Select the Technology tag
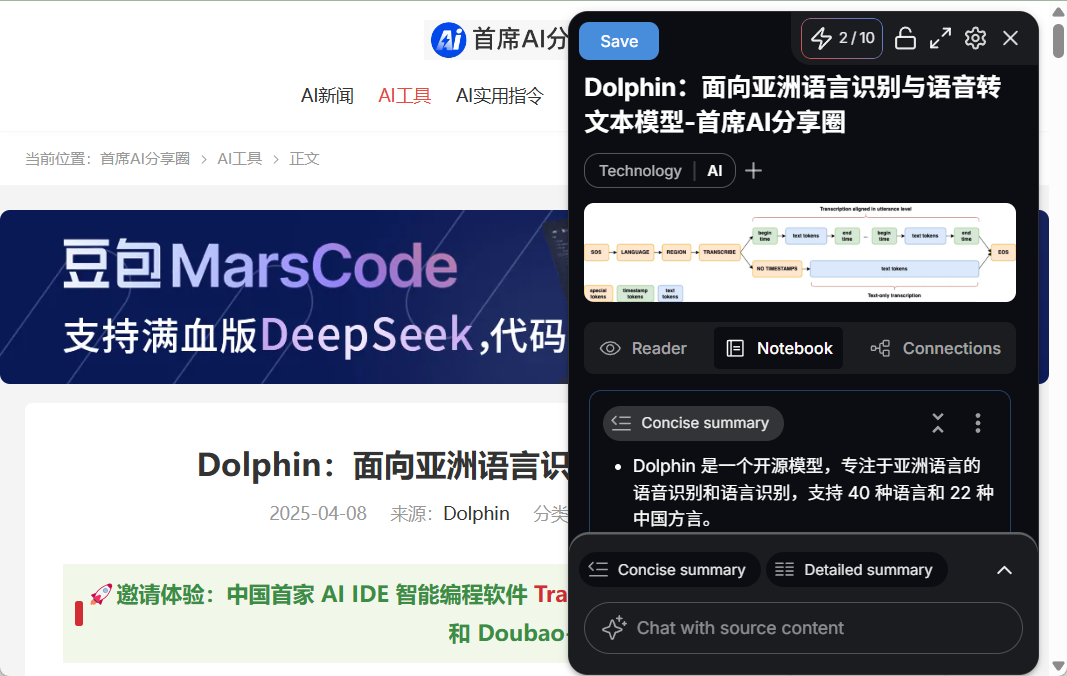The image size is (1067, 676). pos(640,171)
